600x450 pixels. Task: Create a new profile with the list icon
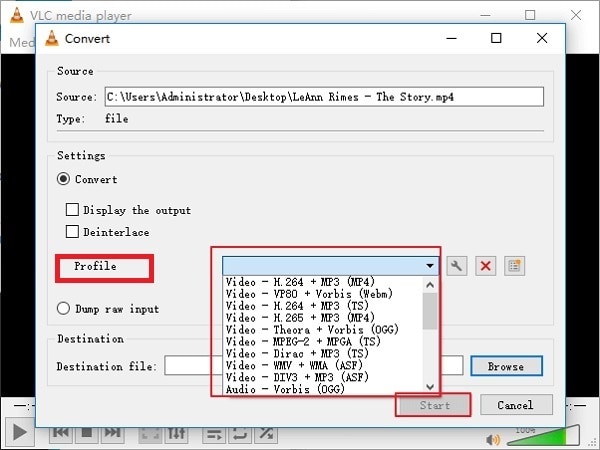[x=514, y=266]
